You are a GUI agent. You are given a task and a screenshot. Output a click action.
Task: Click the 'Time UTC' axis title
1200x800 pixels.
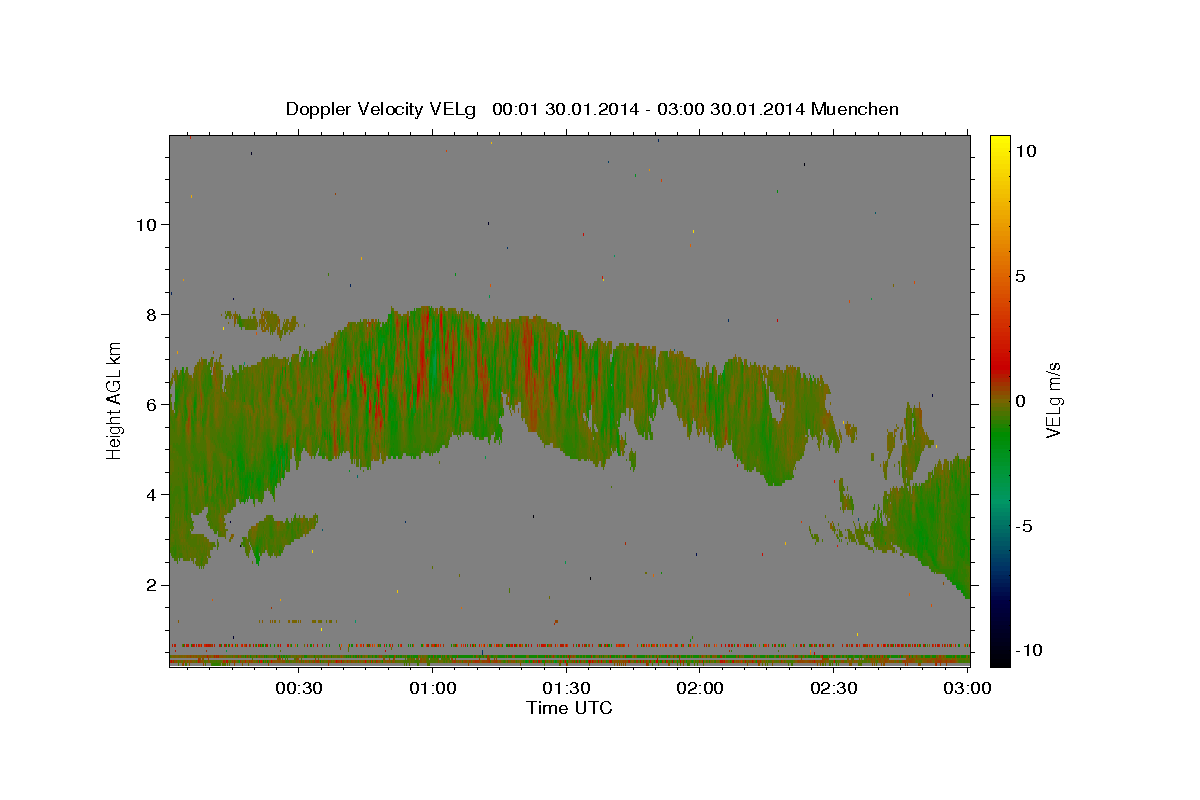(x=569, y=708)
